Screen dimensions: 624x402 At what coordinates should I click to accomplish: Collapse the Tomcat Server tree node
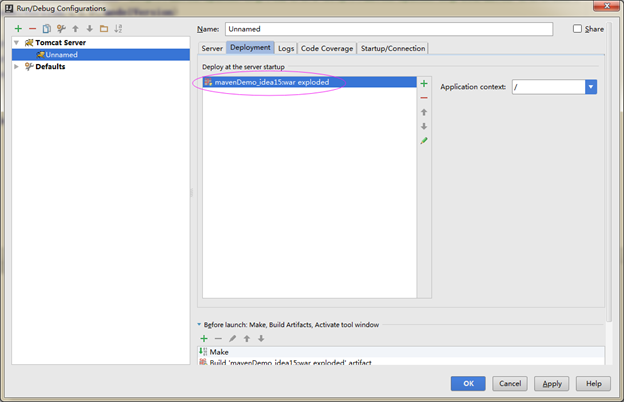click(17, 43)
